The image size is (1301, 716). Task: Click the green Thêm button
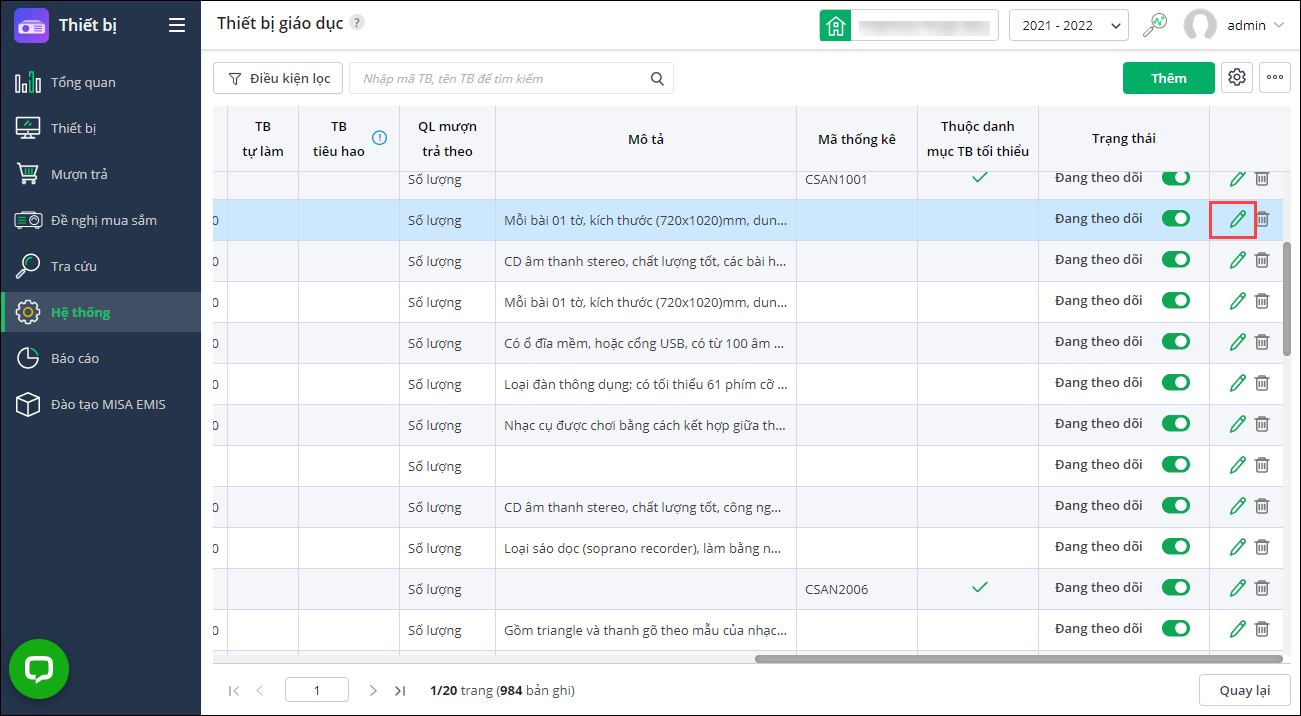(1168, 78)
